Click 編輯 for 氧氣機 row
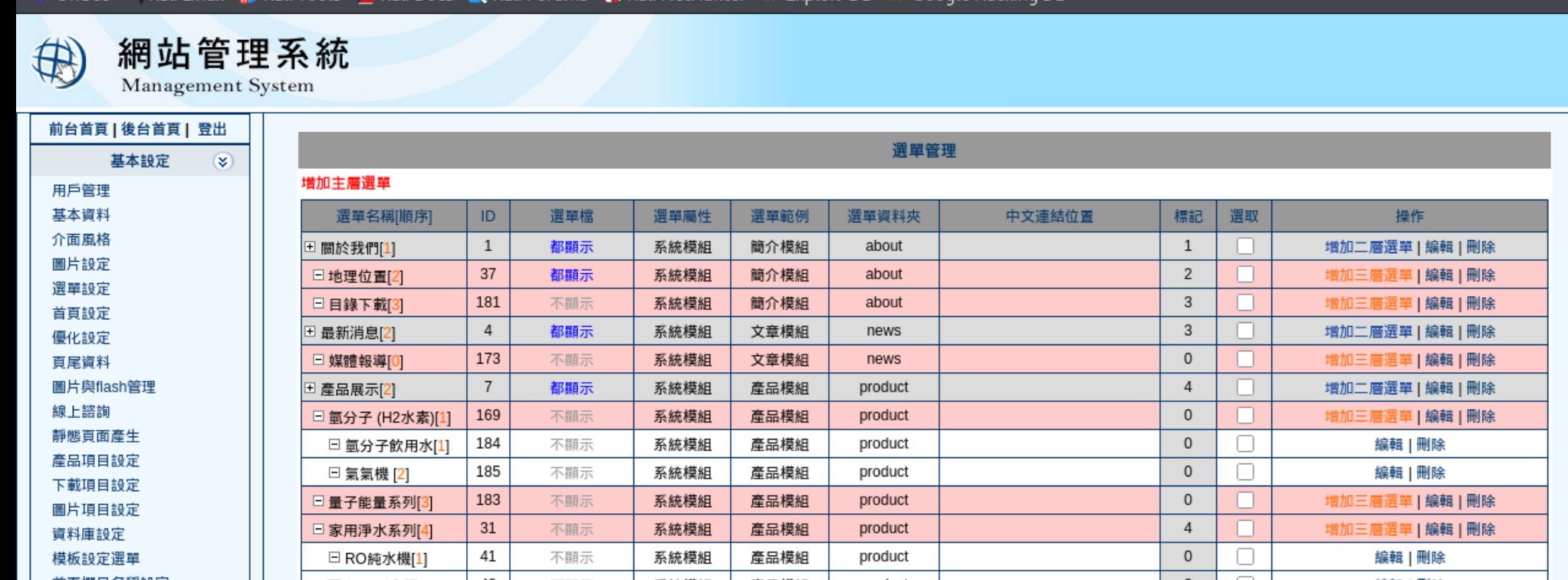 tap(1389, 473)
